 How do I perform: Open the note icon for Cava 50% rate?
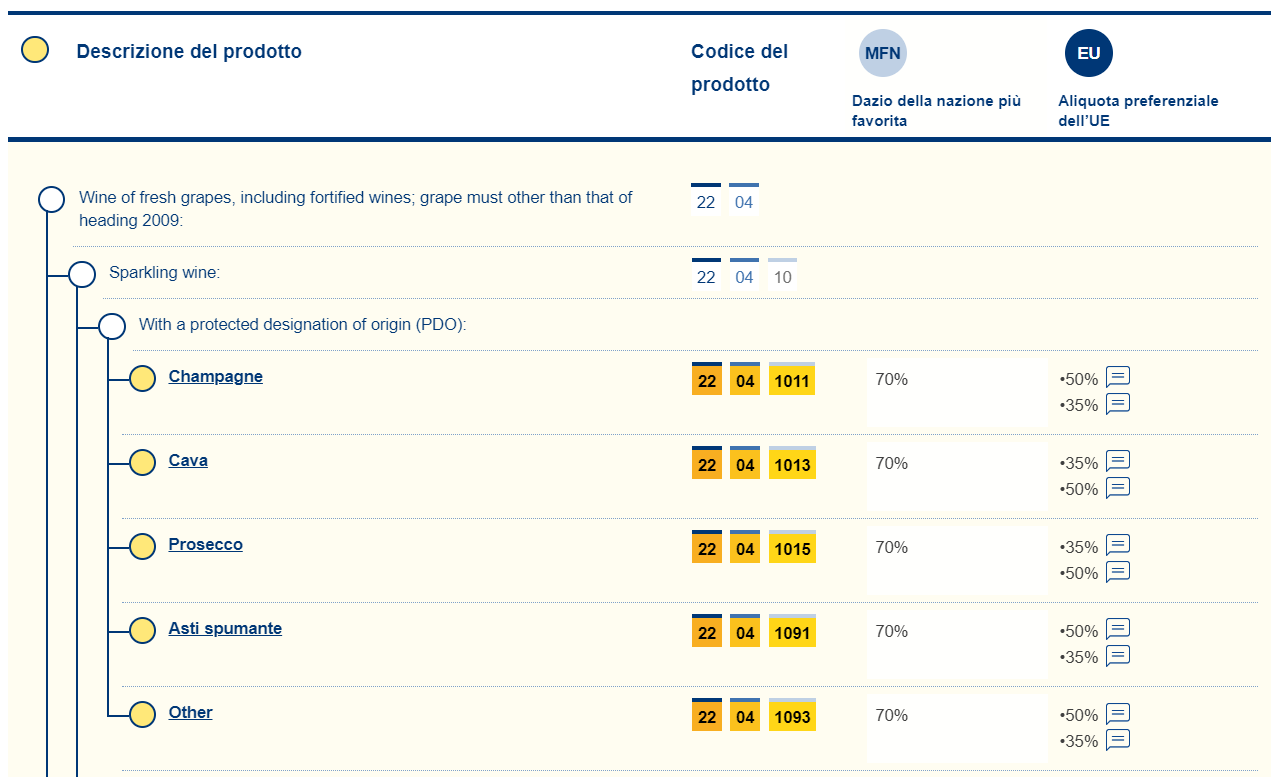(x=1117, y=488)
